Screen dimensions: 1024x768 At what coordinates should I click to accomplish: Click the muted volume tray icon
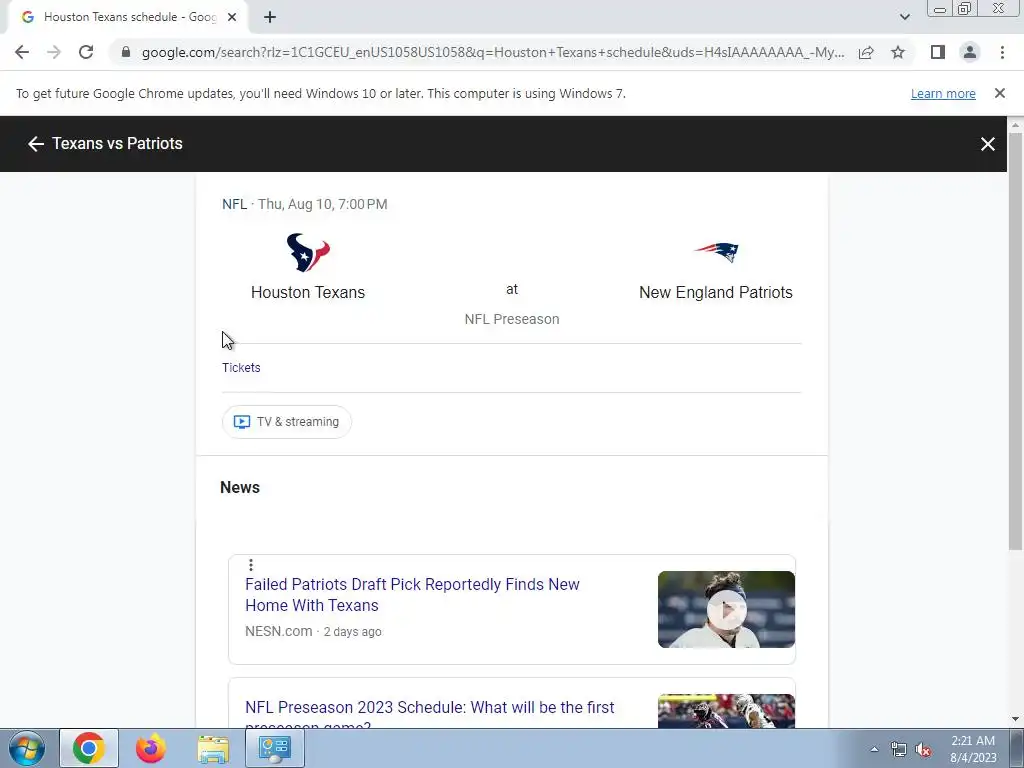[923, 750]
